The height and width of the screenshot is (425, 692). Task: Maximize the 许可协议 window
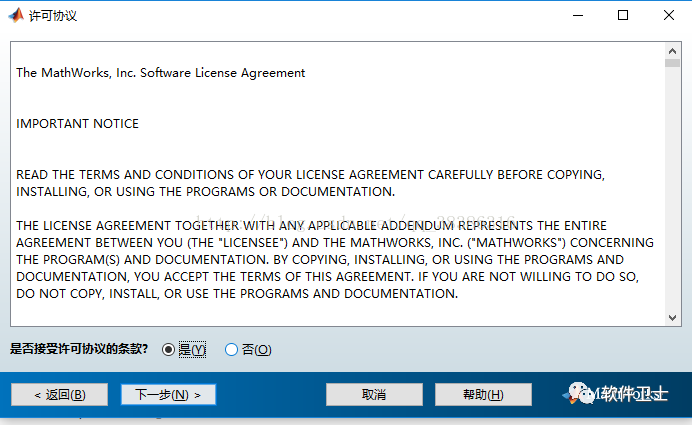click(x=623, y=15)
